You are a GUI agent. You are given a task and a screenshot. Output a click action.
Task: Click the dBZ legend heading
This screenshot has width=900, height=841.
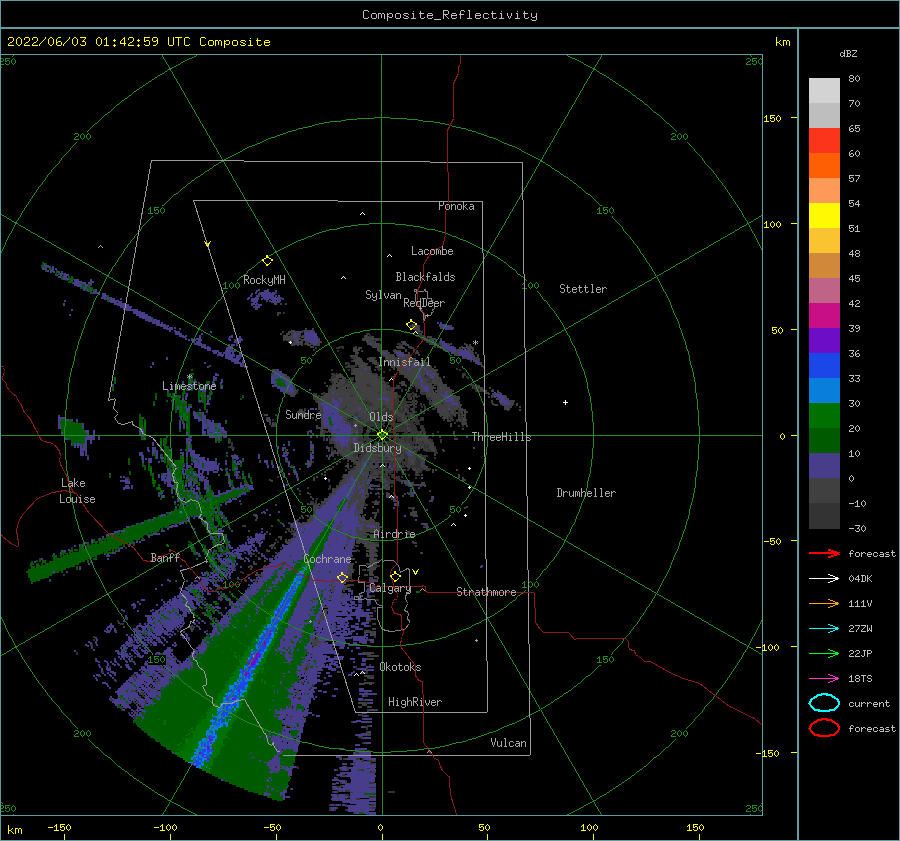(848, 53)
